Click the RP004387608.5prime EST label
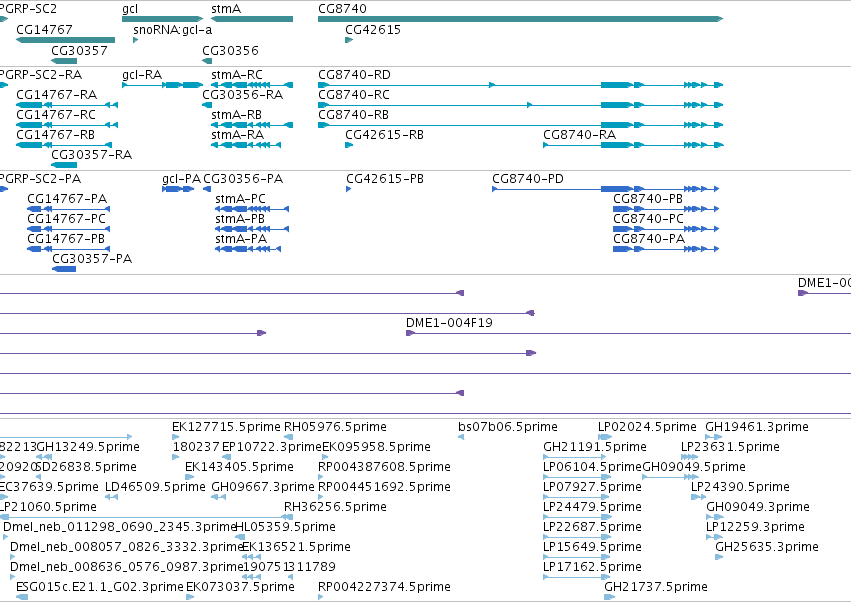The width and height of the screenshot is (851, 602). (x=384, y=467)
